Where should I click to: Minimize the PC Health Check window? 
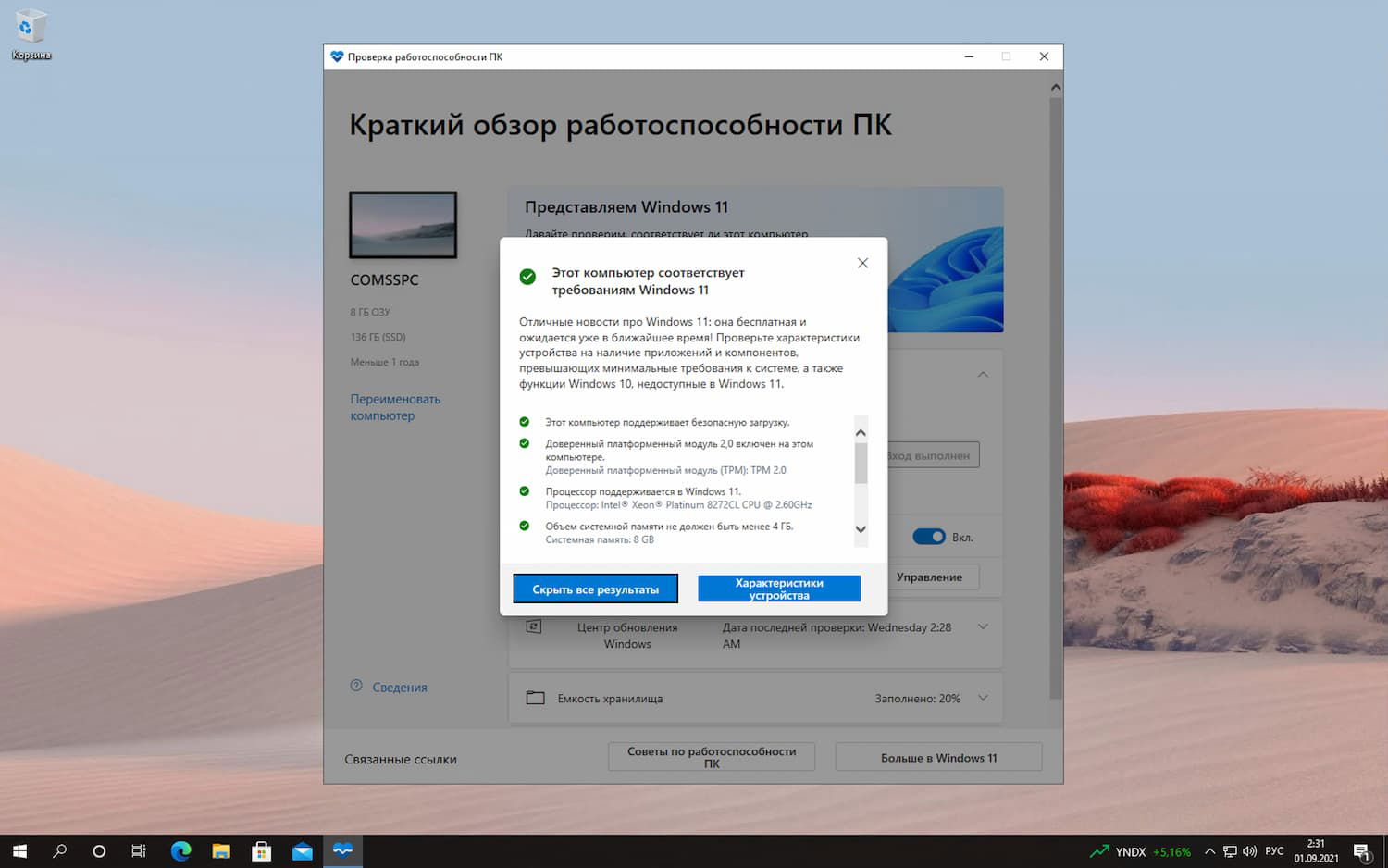pyautogui.click(x=969, y=56)
